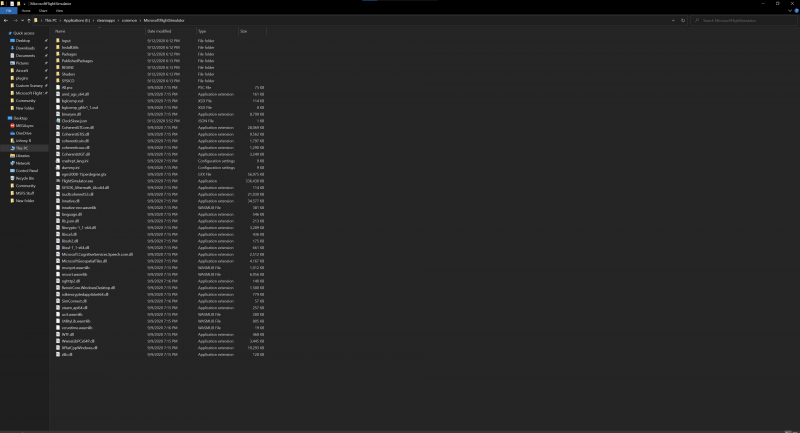
Task: Open the Home ribbon tab
Action: coord(26,11)
